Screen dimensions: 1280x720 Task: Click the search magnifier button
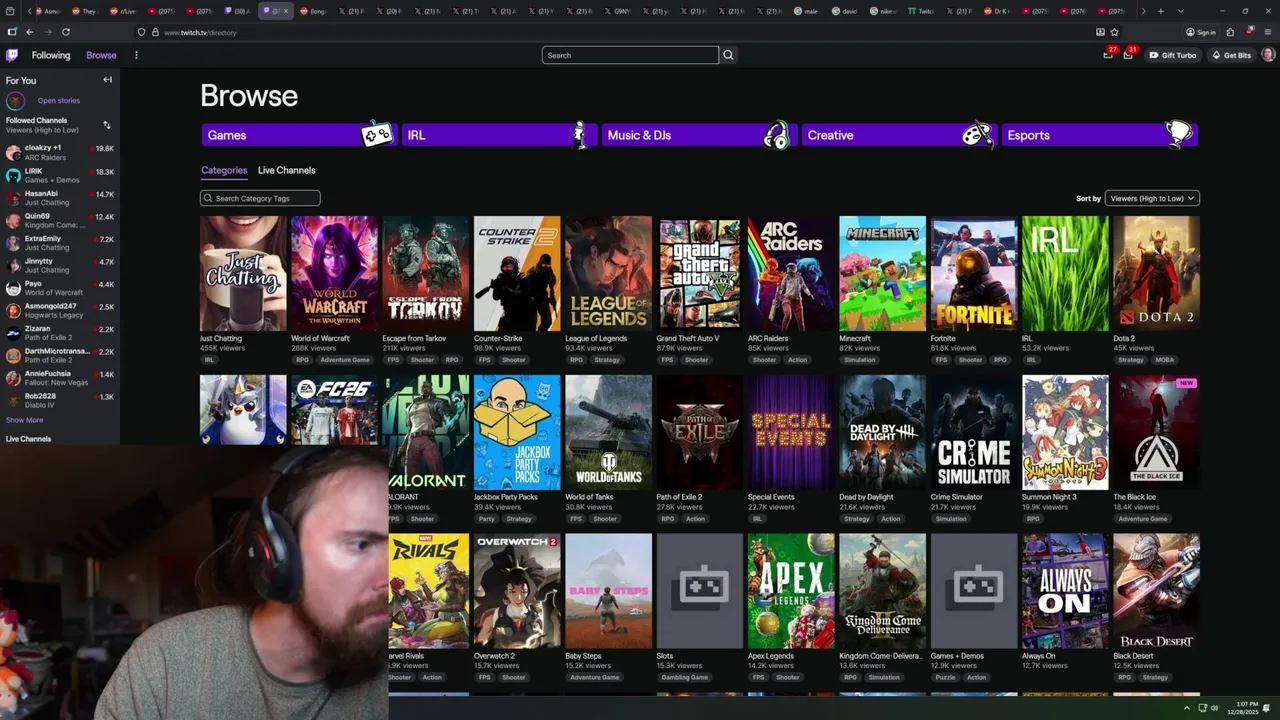point(728,55)
